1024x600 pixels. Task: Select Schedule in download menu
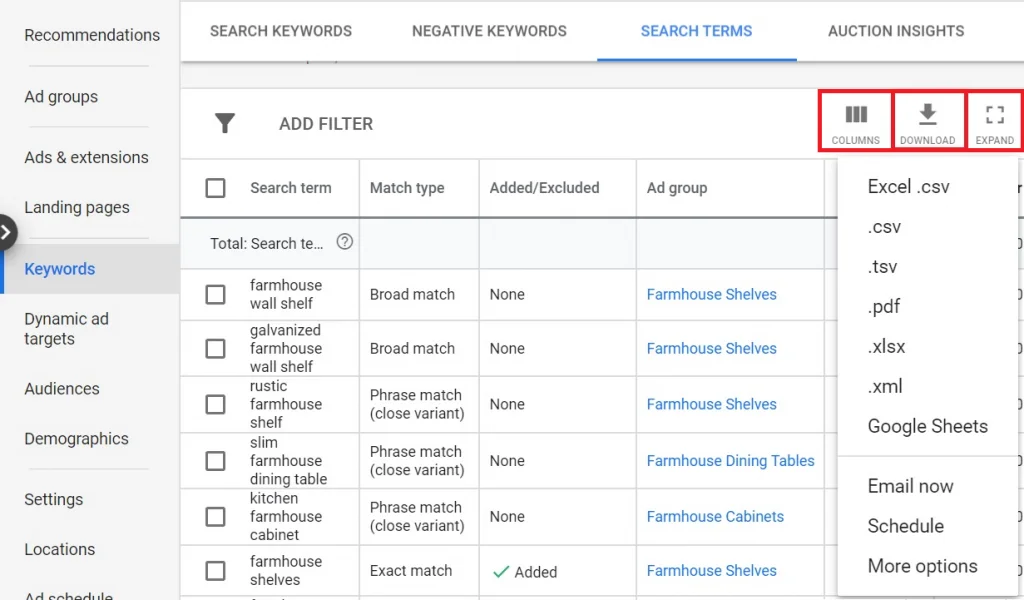point(906,526)
